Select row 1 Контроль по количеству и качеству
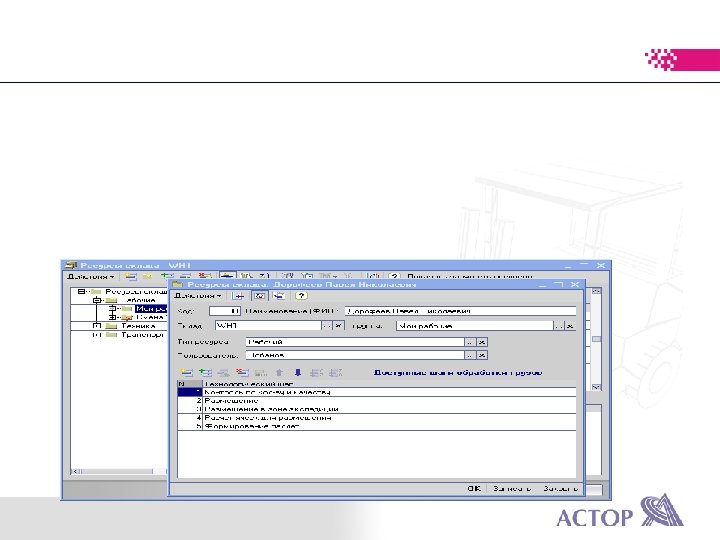Viewport: 720px width, 540px height. click(x=377, y=392)
